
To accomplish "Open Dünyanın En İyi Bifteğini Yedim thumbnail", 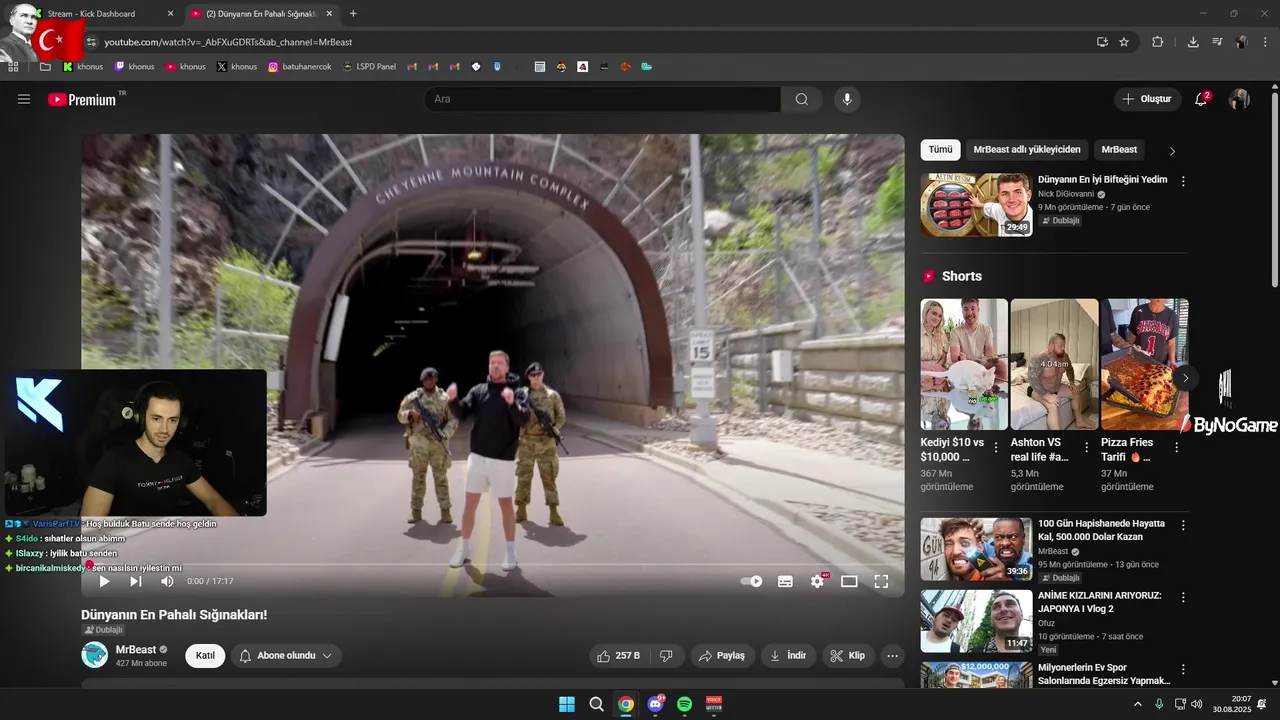I will click(x=976, y=205).
